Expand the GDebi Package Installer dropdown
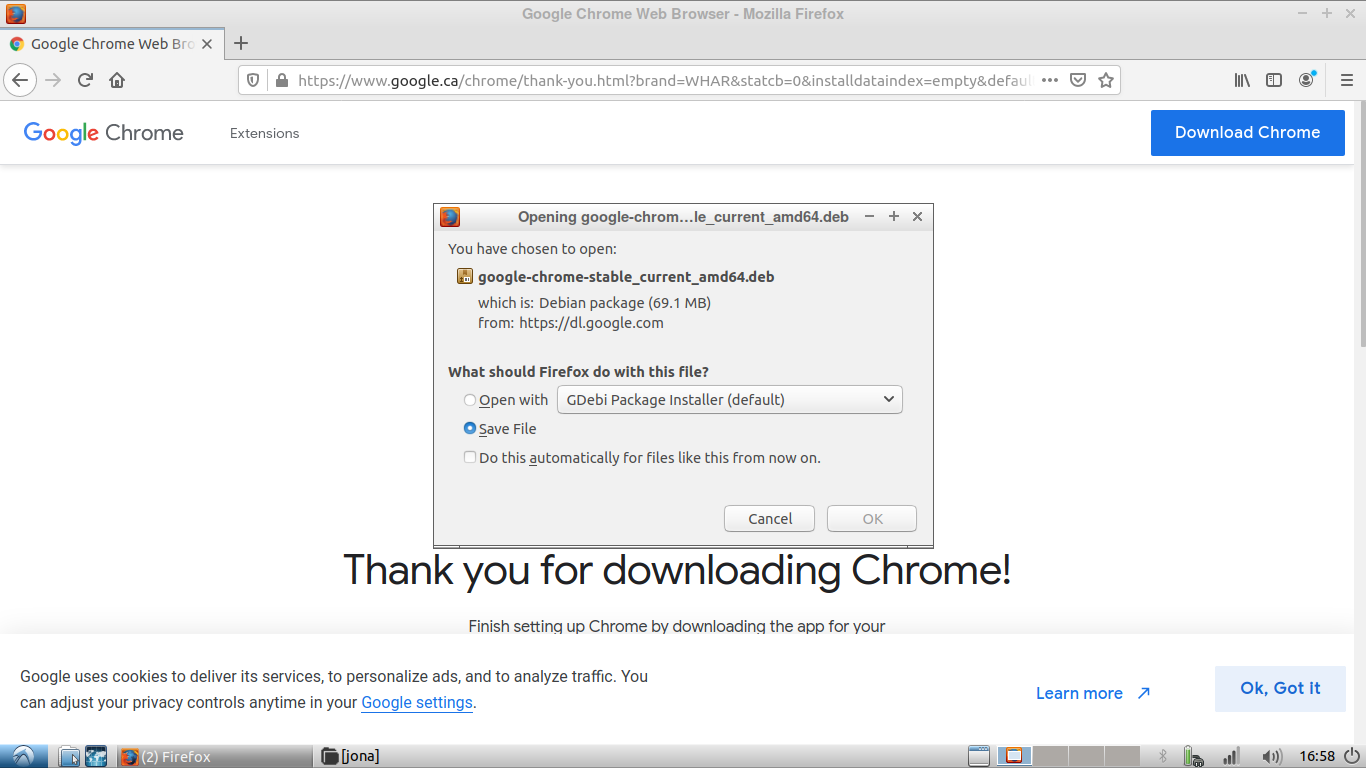Screen dimensions: 1366x768 (730, 400)
